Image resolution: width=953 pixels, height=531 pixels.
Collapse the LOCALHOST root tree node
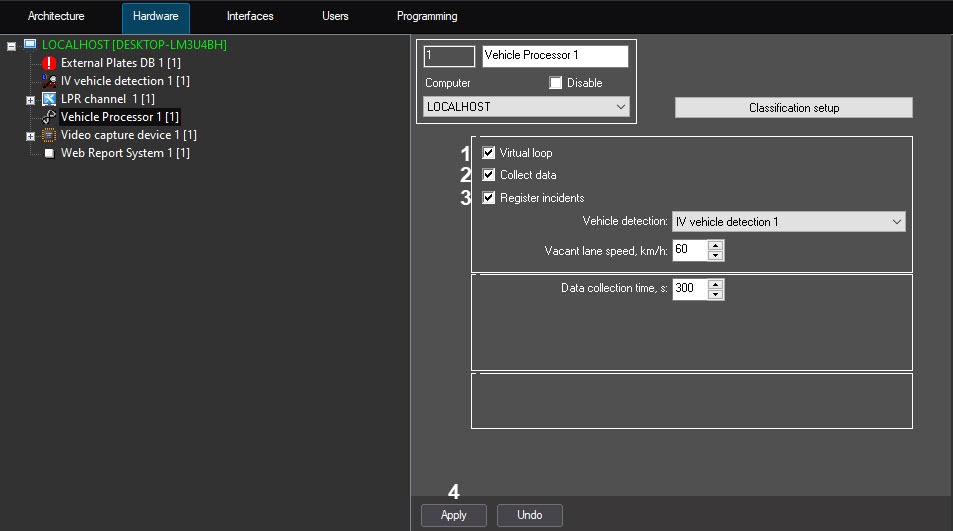[x=12, y=46]
